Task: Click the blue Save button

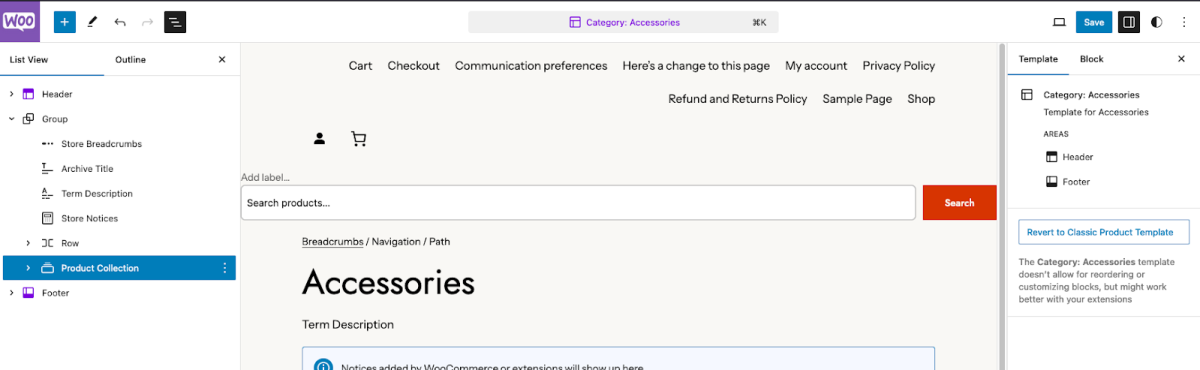Action: tap(1094, 22)
